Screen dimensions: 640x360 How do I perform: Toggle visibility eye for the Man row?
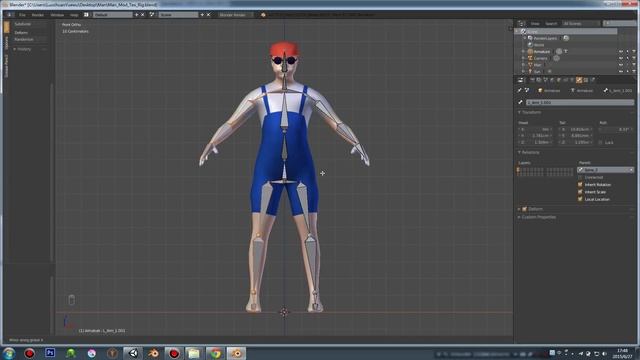pos(620,64)
